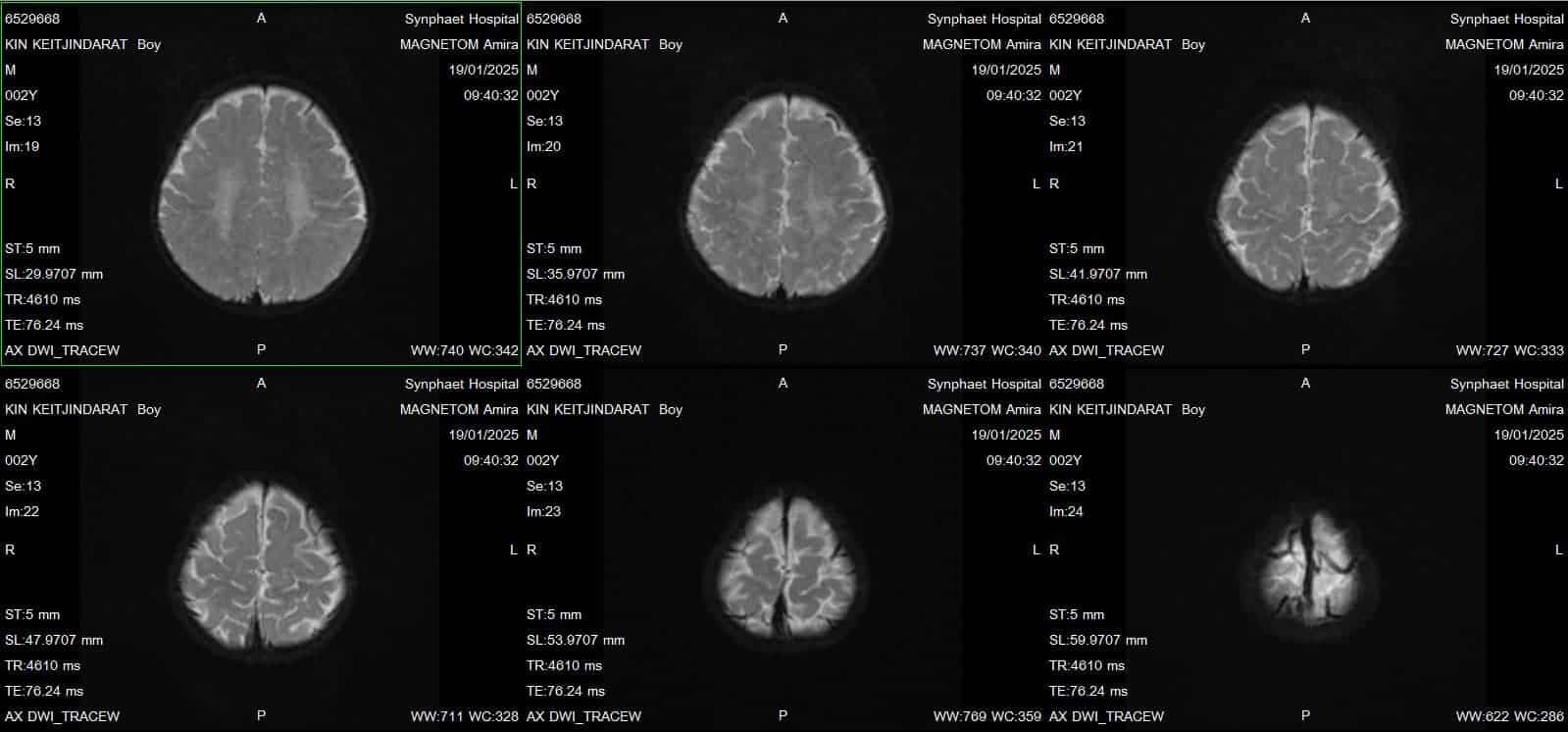1568x732 pixels.
Task: Click the WW:737 WC:340 window level text
Action: click(986, 350)
